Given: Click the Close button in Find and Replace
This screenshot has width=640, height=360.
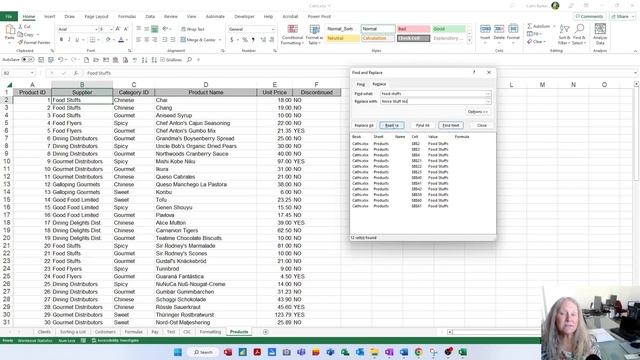Looking at the screenshot, I should coord(482,125).
